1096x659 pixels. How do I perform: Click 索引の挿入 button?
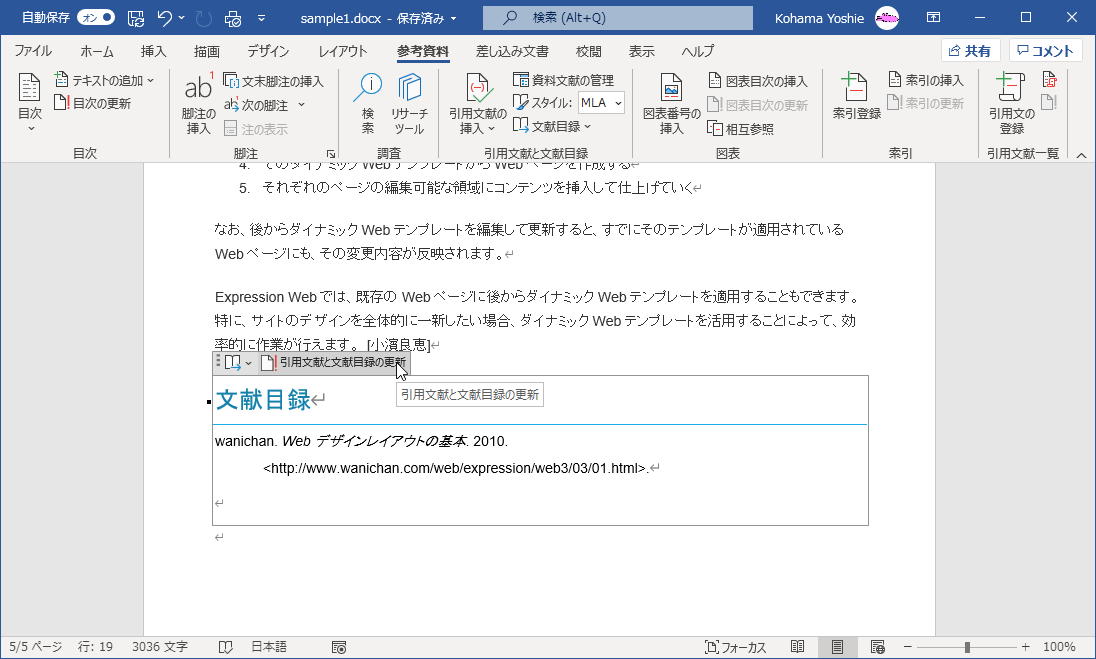tap(925, 80)
